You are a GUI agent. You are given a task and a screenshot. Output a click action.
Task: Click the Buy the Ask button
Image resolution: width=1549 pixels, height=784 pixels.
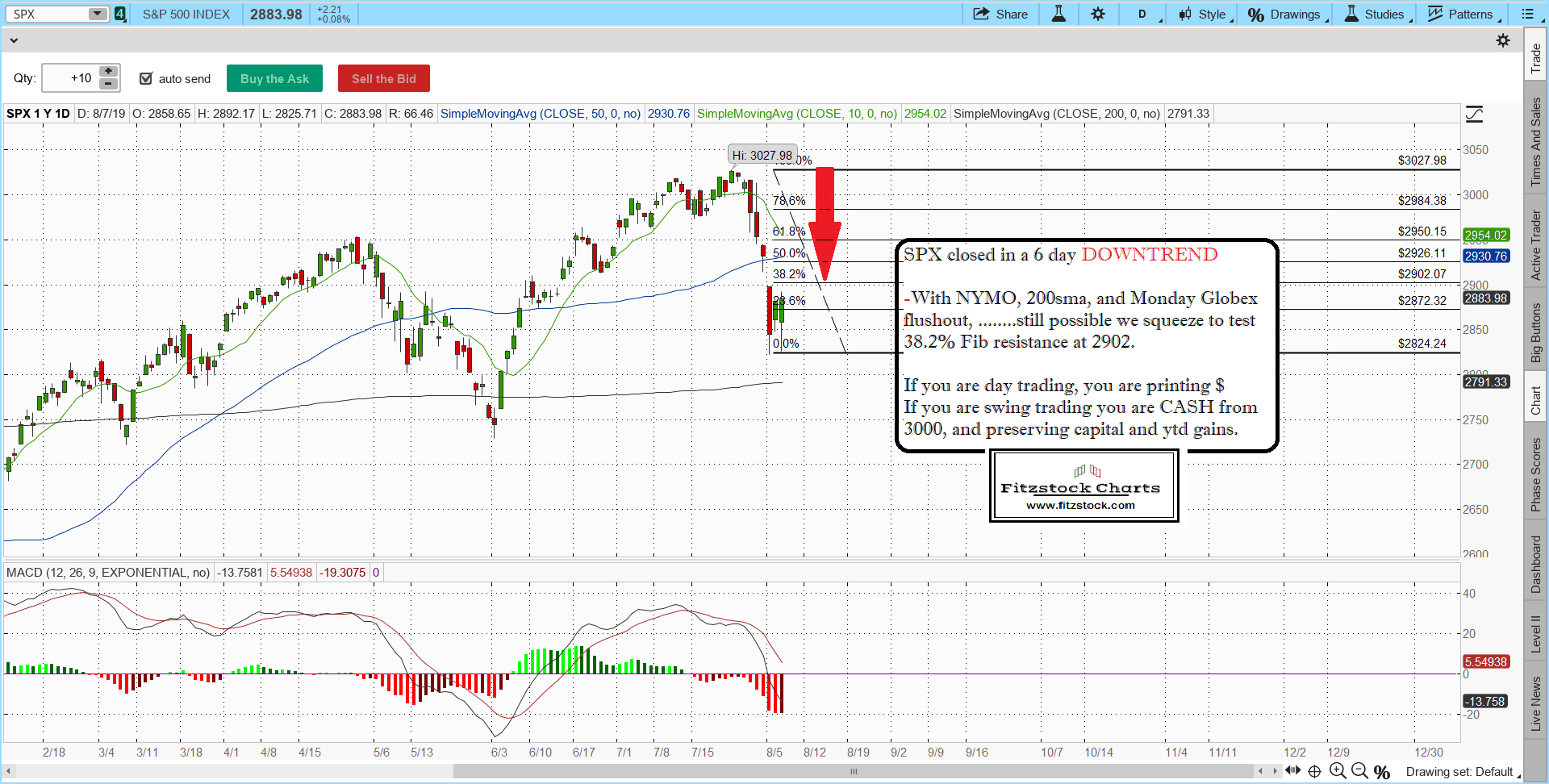point(274,78)
